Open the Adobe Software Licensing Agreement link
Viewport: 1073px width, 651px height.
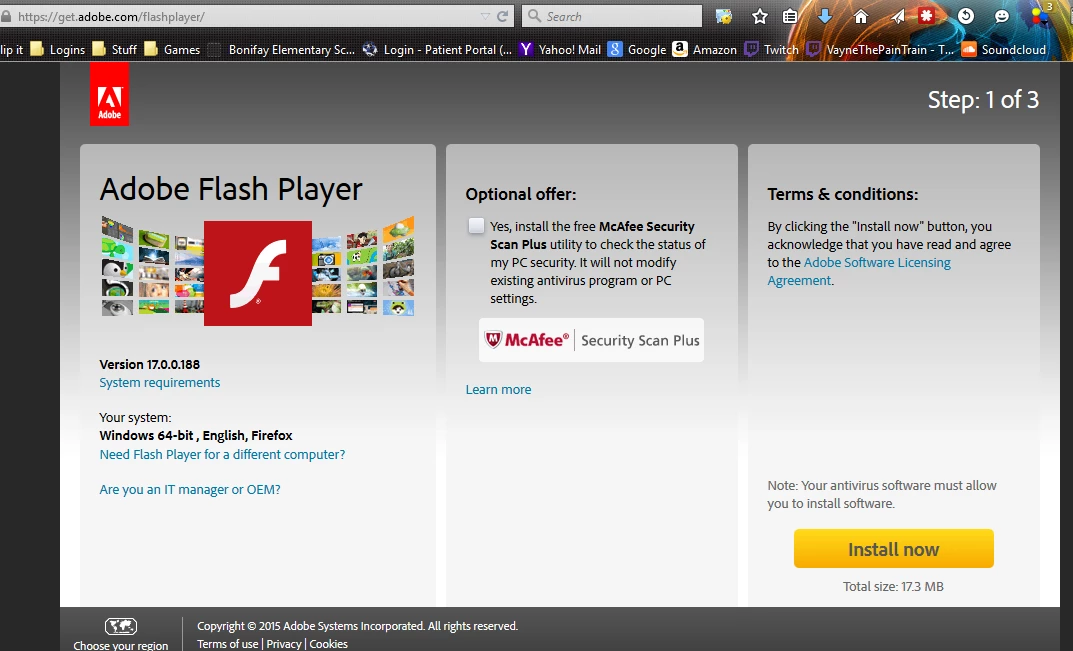tap(859, 271)
